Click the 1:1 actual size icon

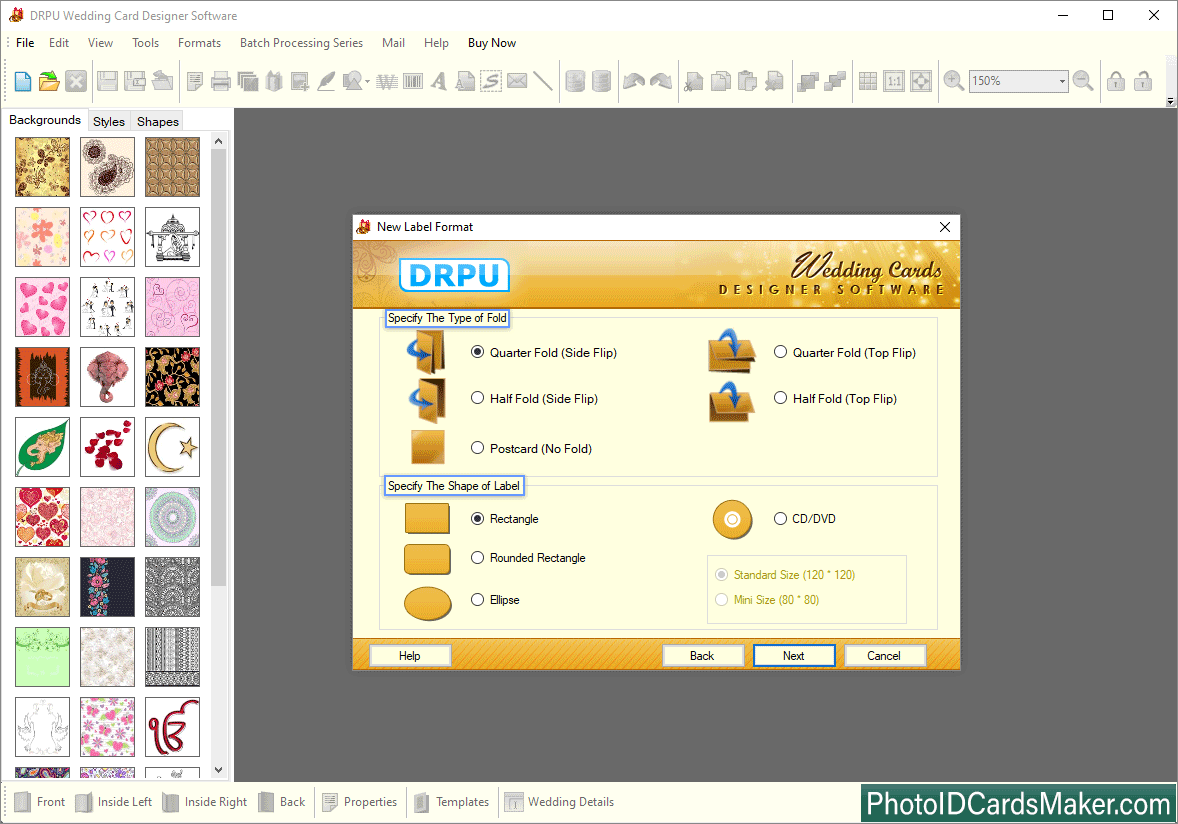coord(894,81)
